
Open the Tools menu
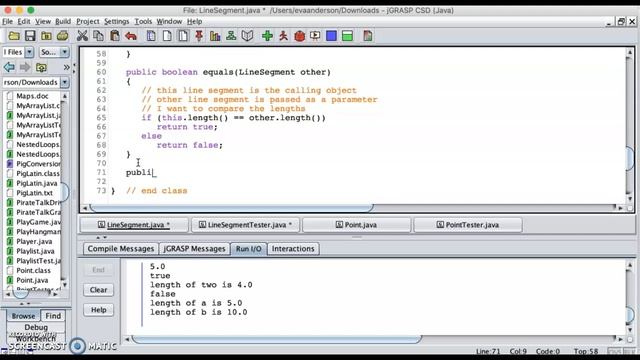(143, 21)
